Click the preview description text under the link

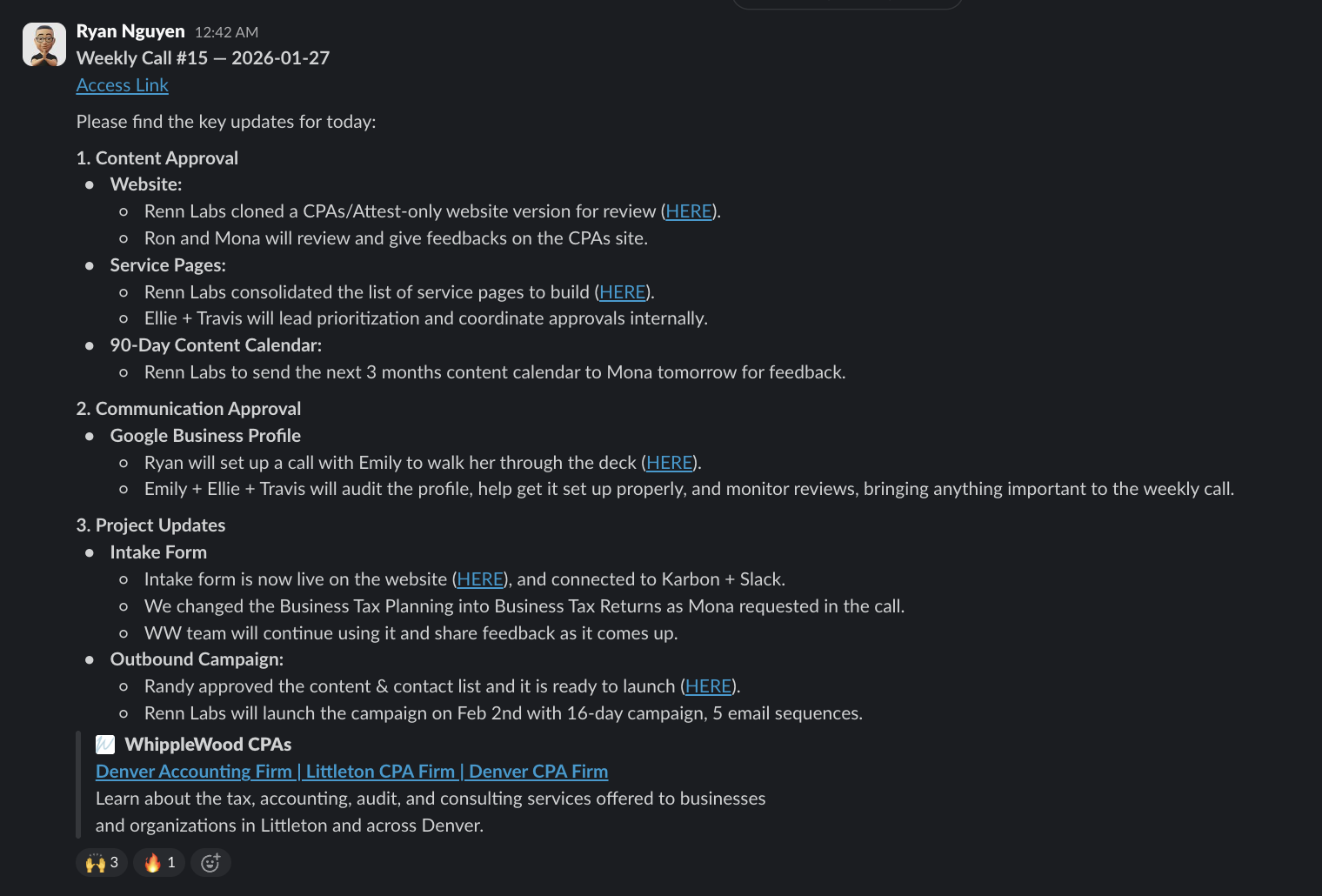point(431,811)
